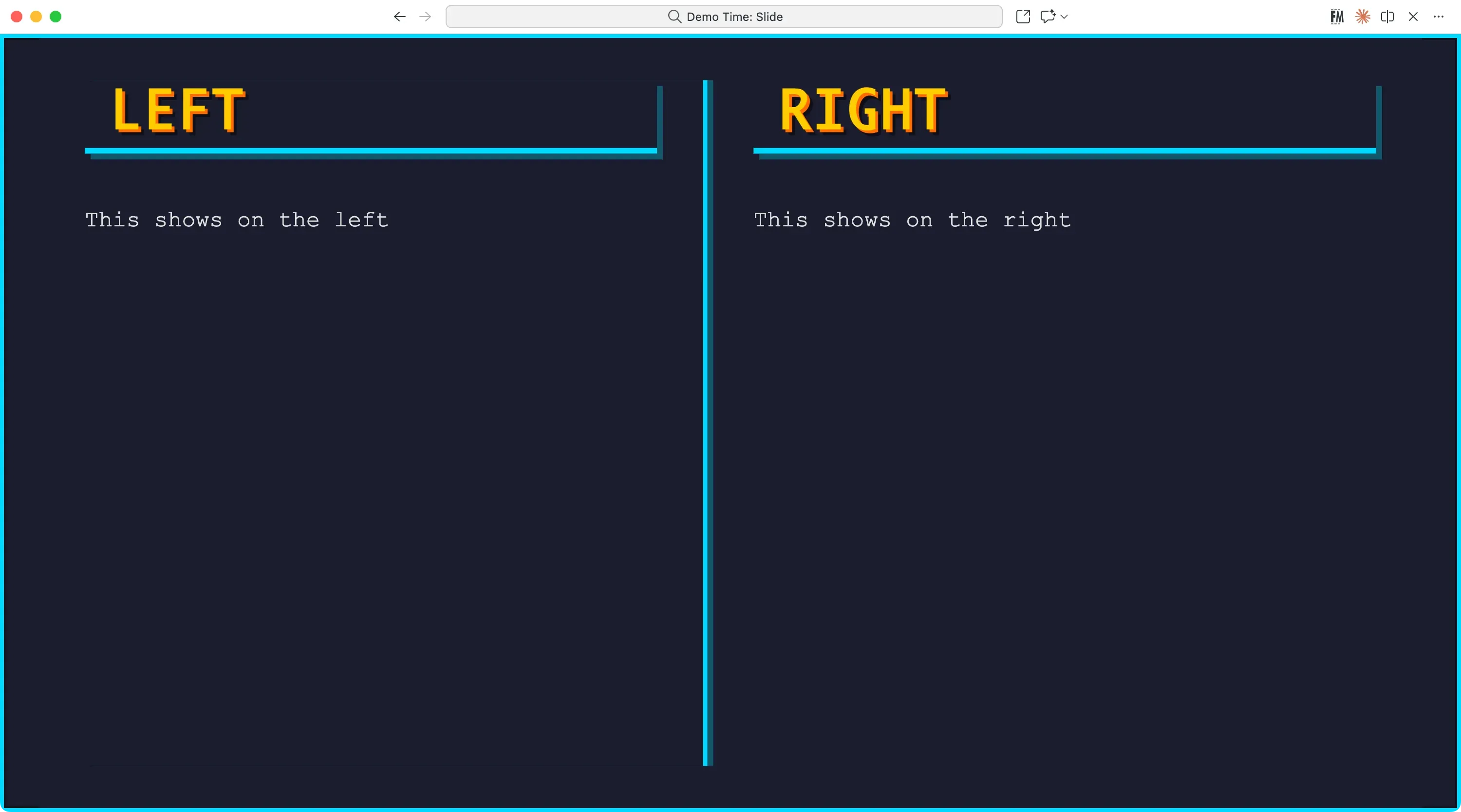Click the LEFT slide heading
Image resolution: width=1461 pixels, height=812 pixels.
(x=179, y=111)
